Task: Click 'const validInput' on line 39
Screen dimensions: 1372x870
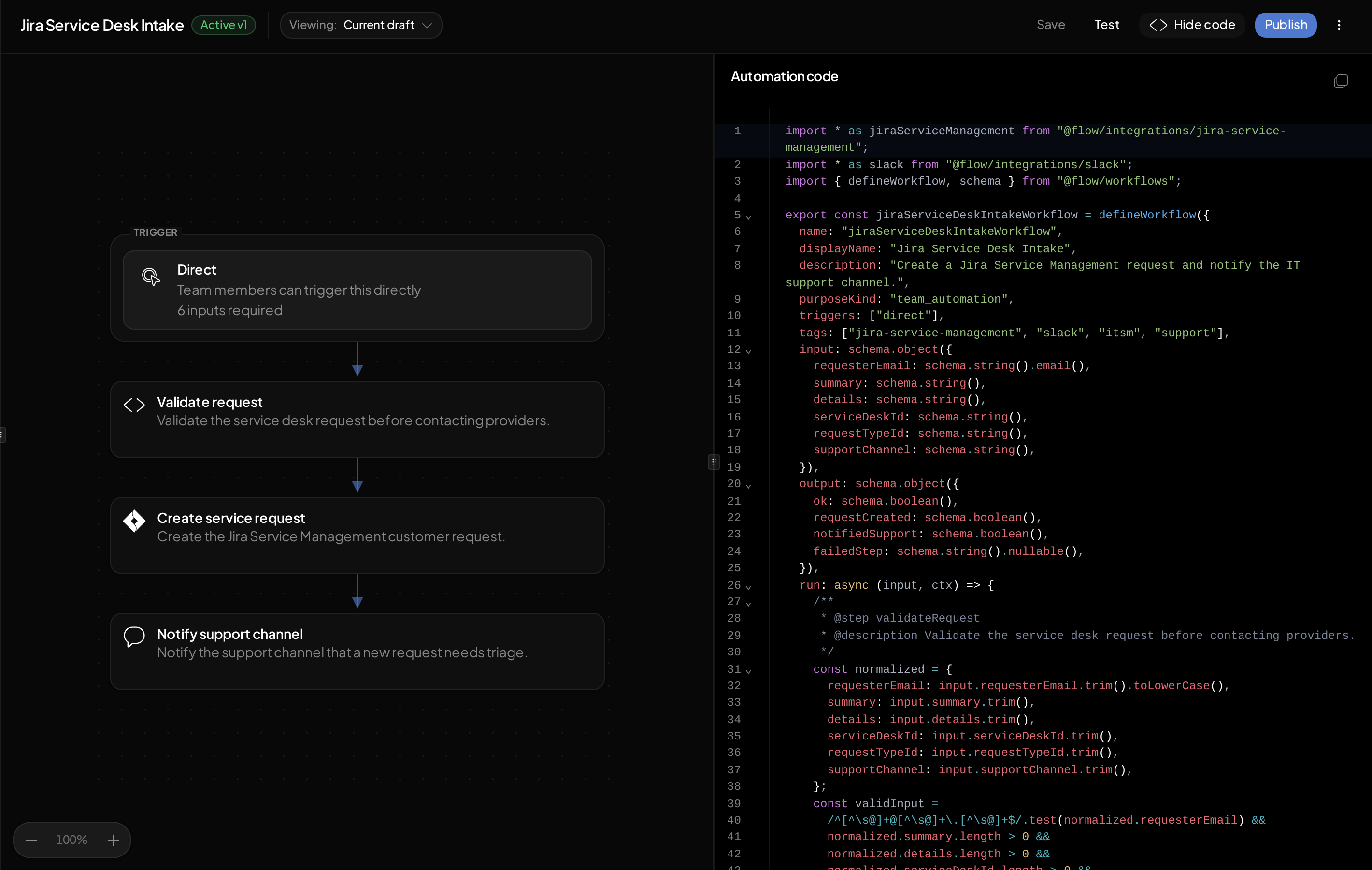Action: click(x=868, y=803)
